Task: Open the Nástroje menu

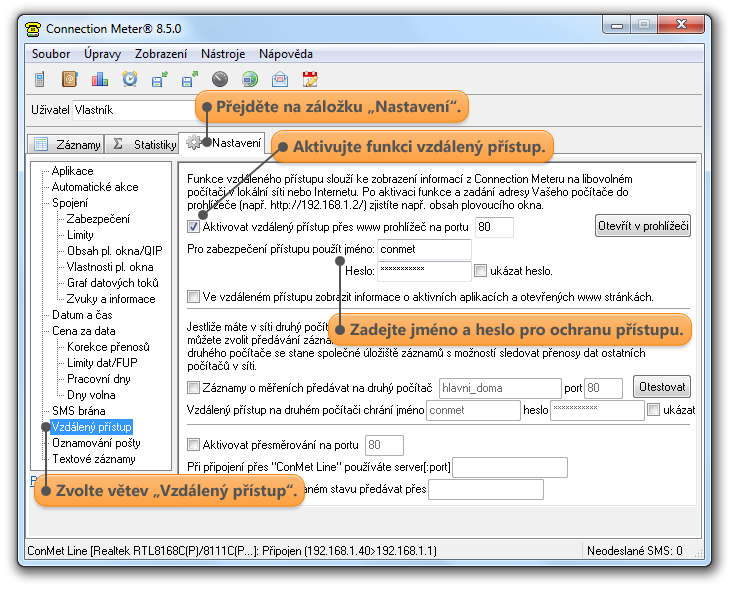Action: coord(223,54)
